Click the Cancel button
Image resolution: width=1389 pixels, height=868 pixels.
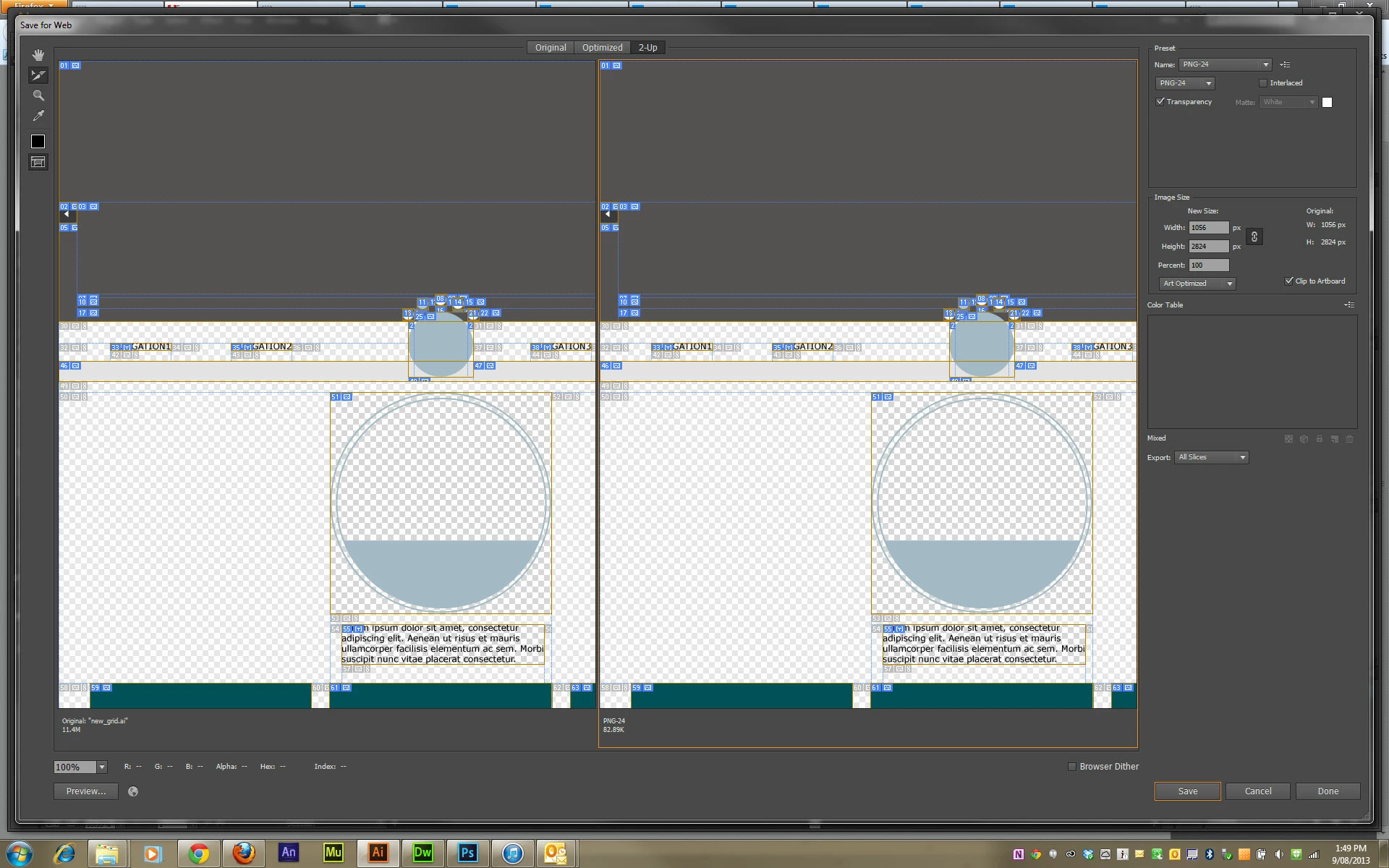1257,791
